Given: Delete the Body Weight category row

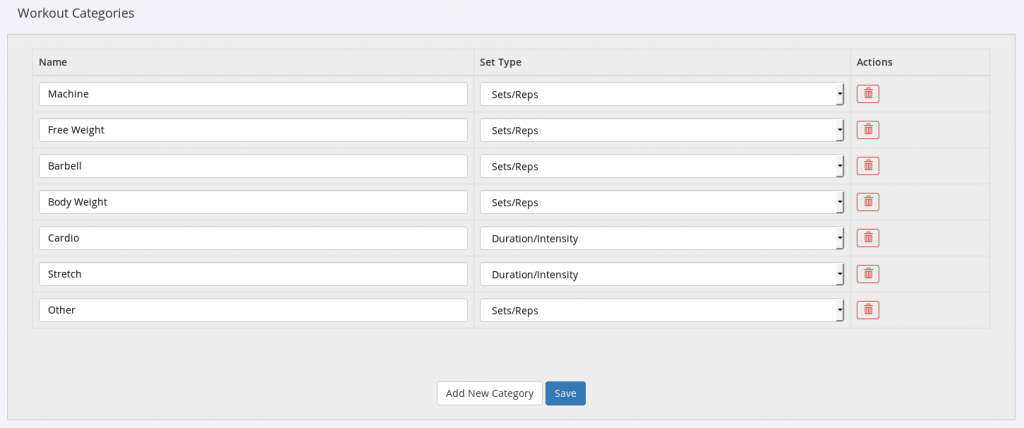Looking at the screenshot, I should point(868,202).
